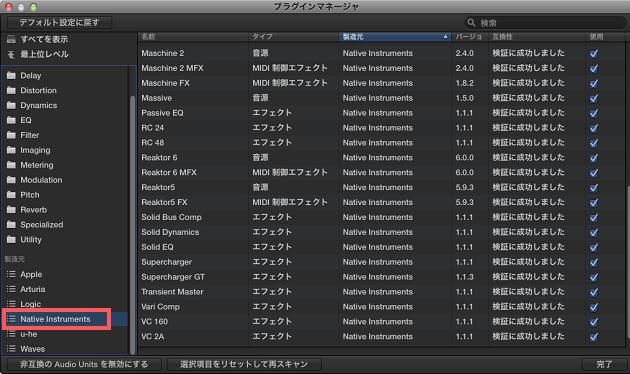Select the Maschine 2 MFX row
Image resolution: width=630 pixels, height=374 pixels.
(380, 68)
